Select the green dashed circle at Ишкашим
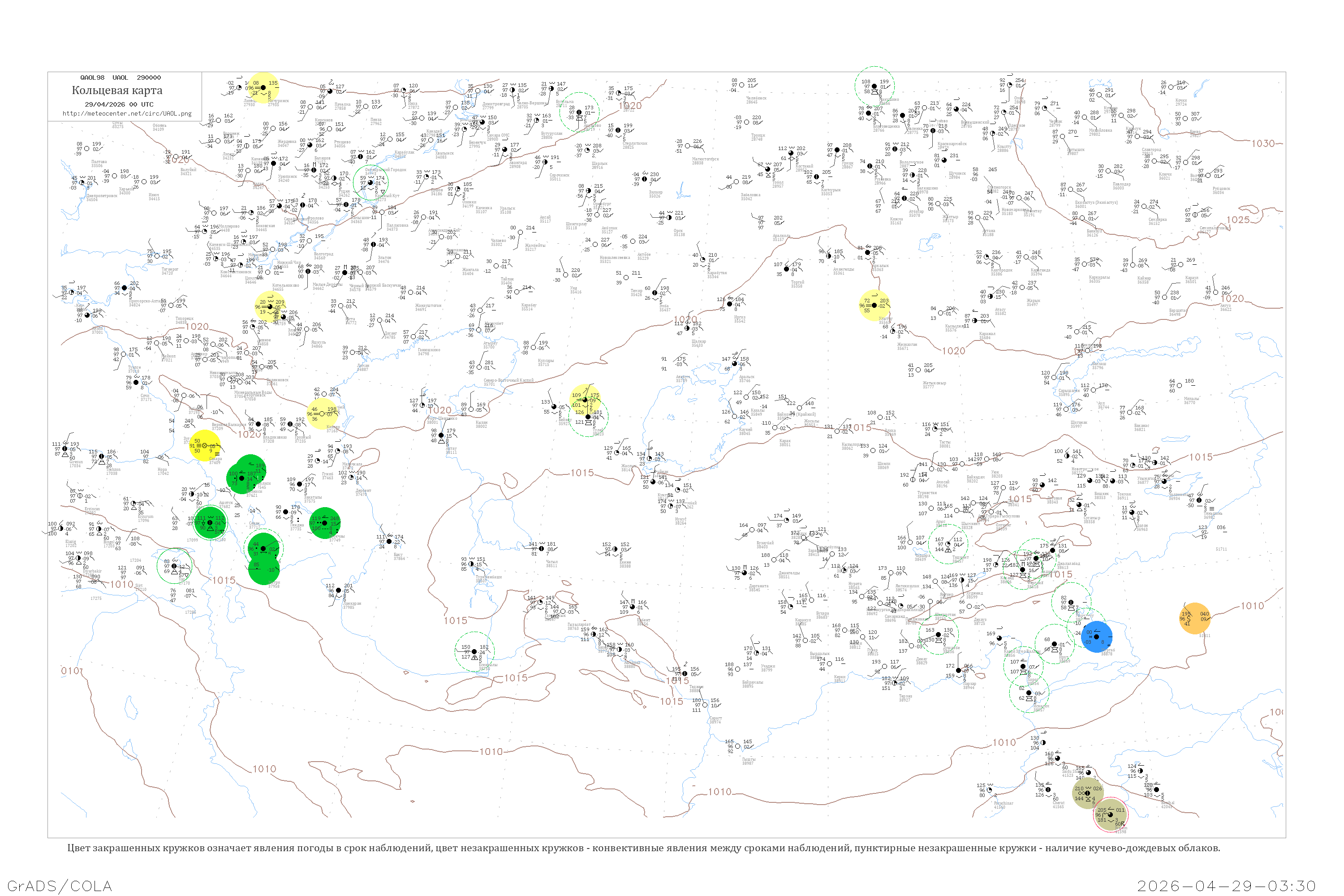Image resolution: width=1344 pixels, height=896 pixels. (x=1029, y=693)
